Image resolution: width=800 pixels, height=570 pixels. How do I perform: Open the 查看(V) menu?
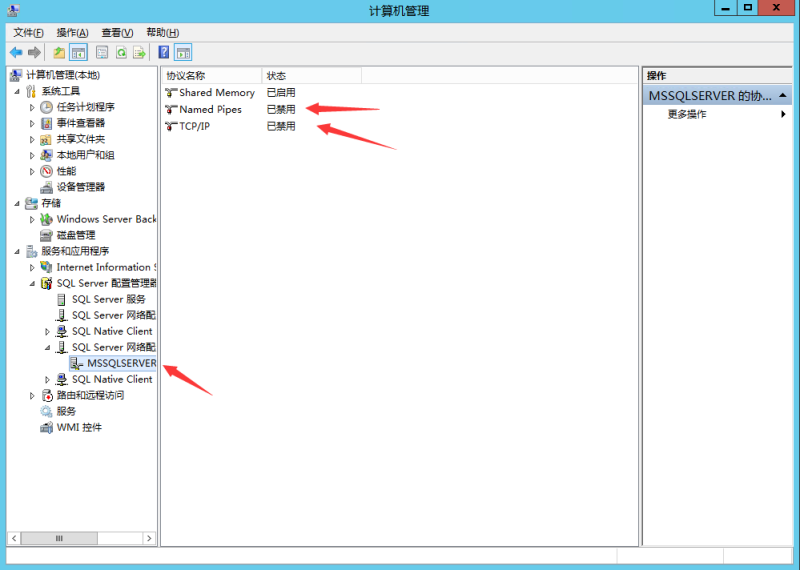117,33
